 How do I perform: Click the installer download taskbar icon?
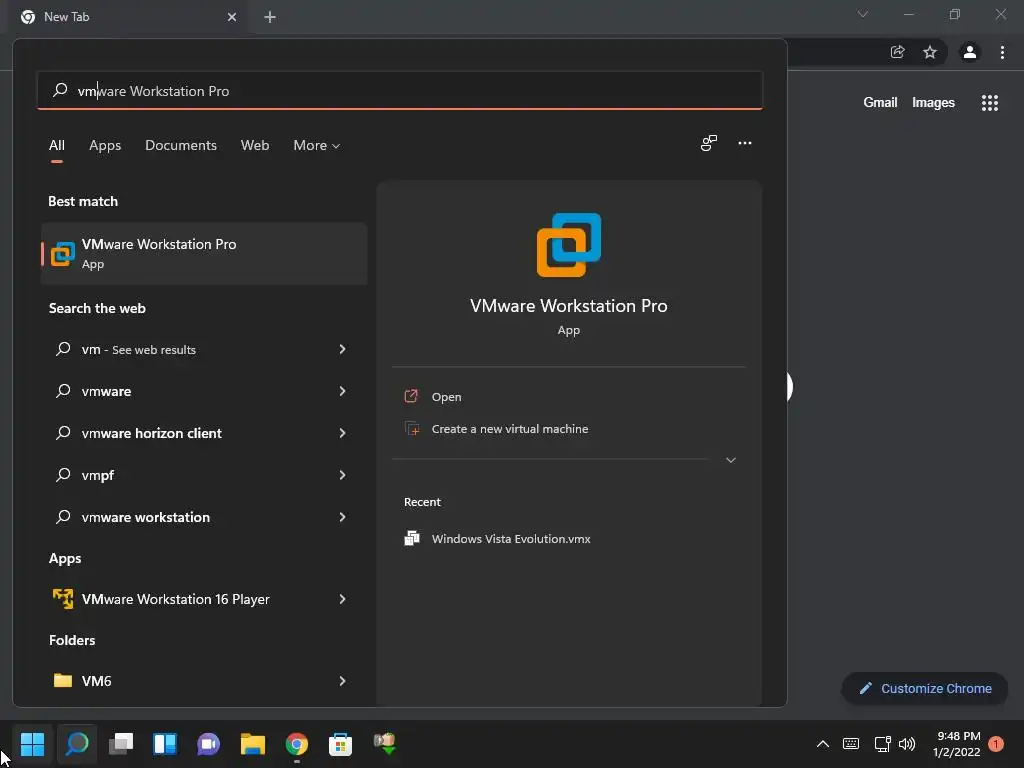tap(385, 744)
